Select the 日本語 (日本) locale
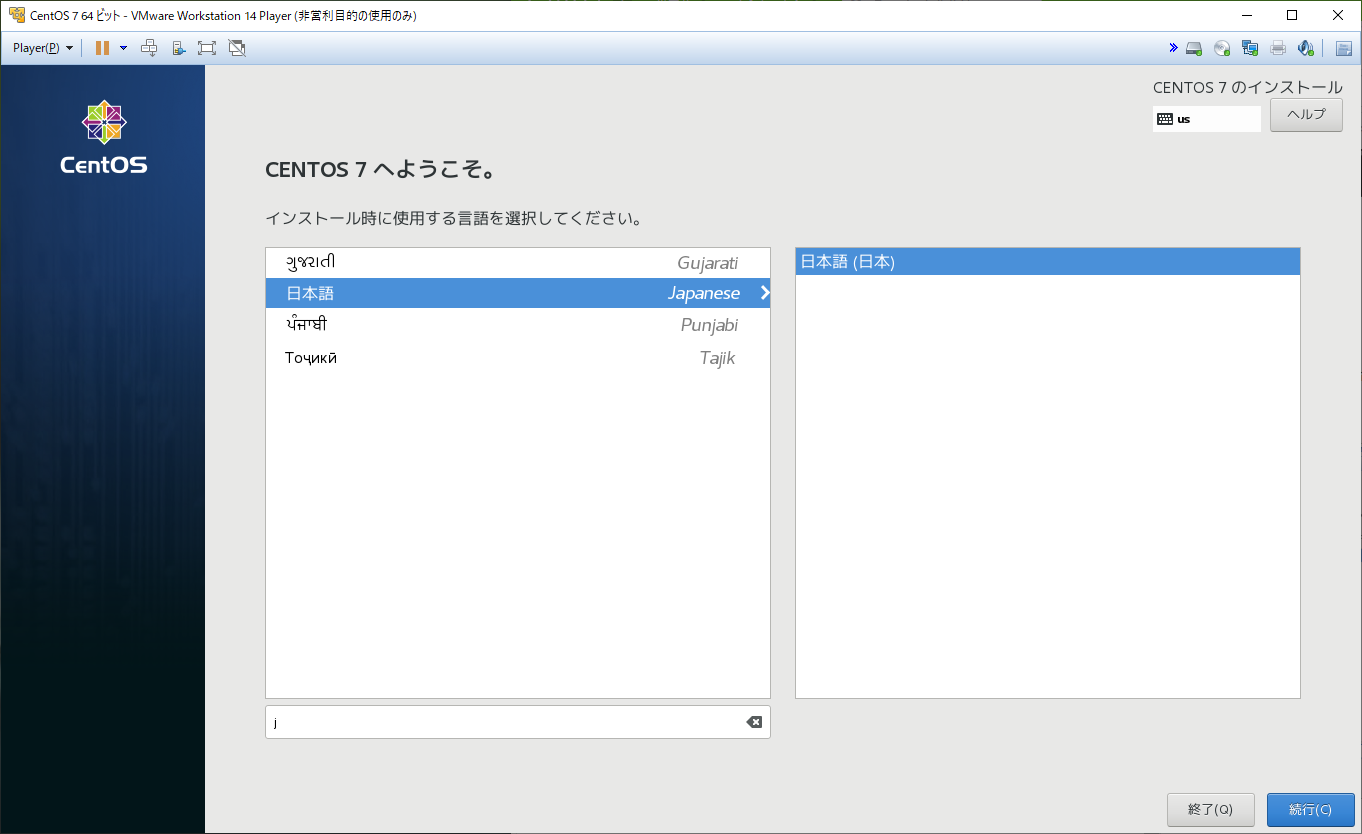 tap(1047, 262)
